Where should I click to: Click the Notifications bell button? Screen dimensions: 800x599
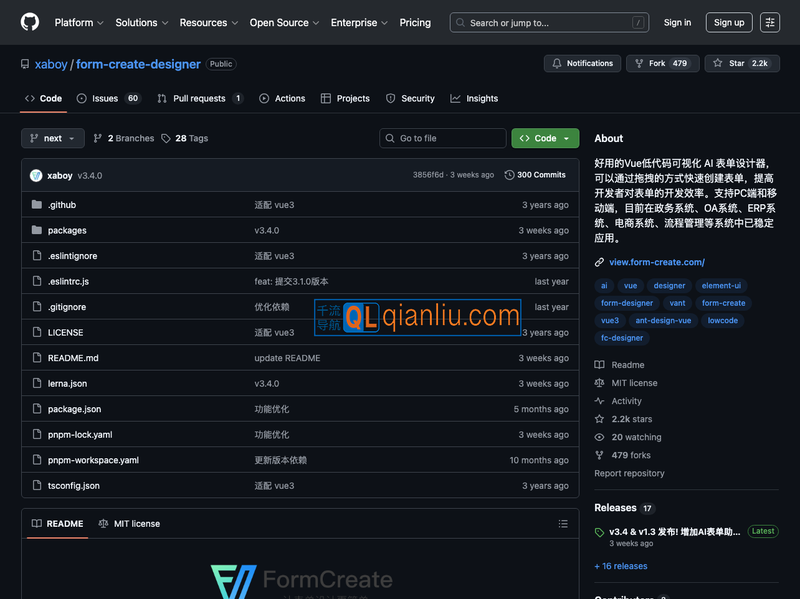582,63
